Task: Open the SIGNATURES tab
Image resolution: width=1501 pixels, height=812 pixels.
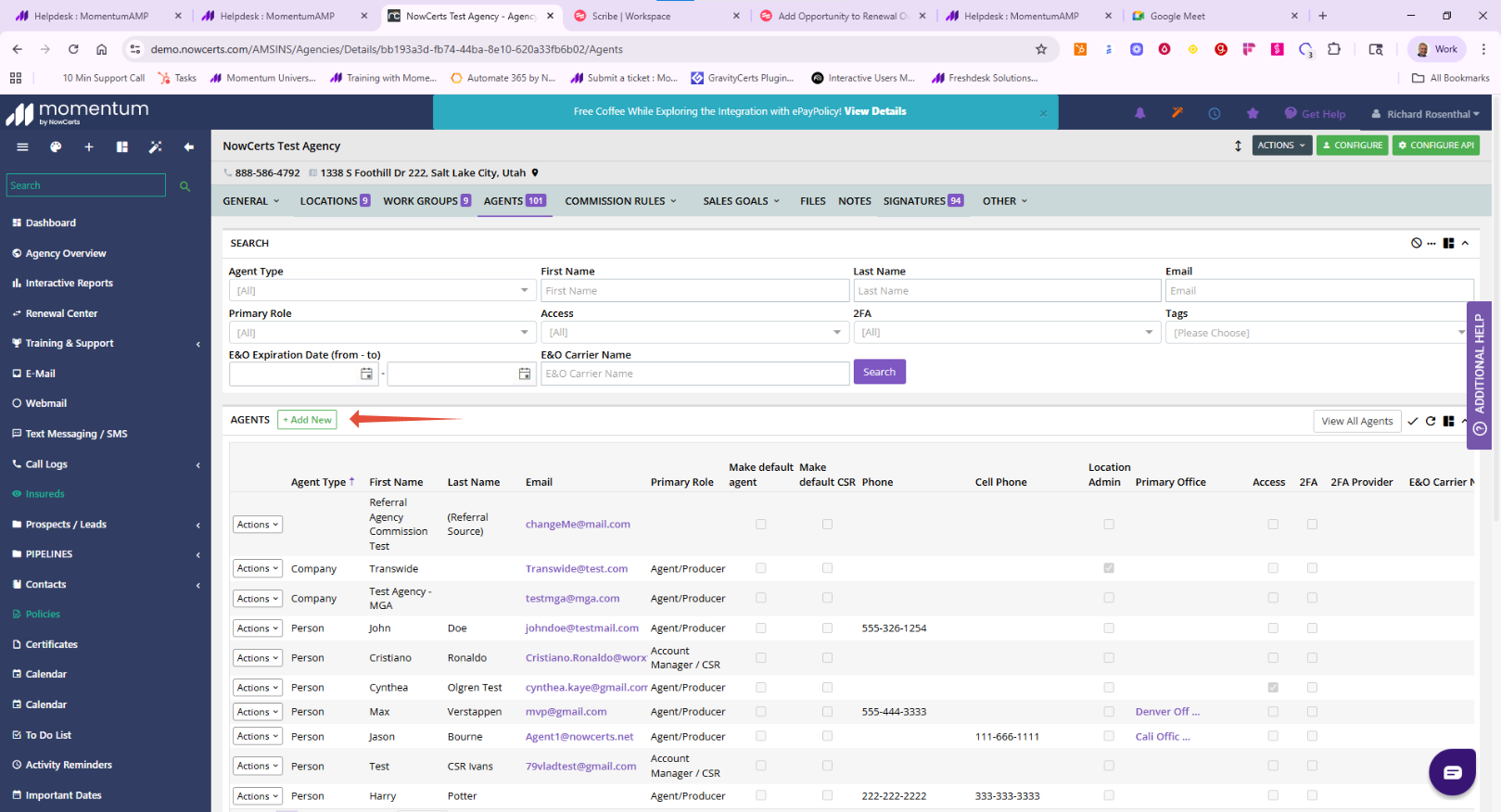Action: pos(923,201)
